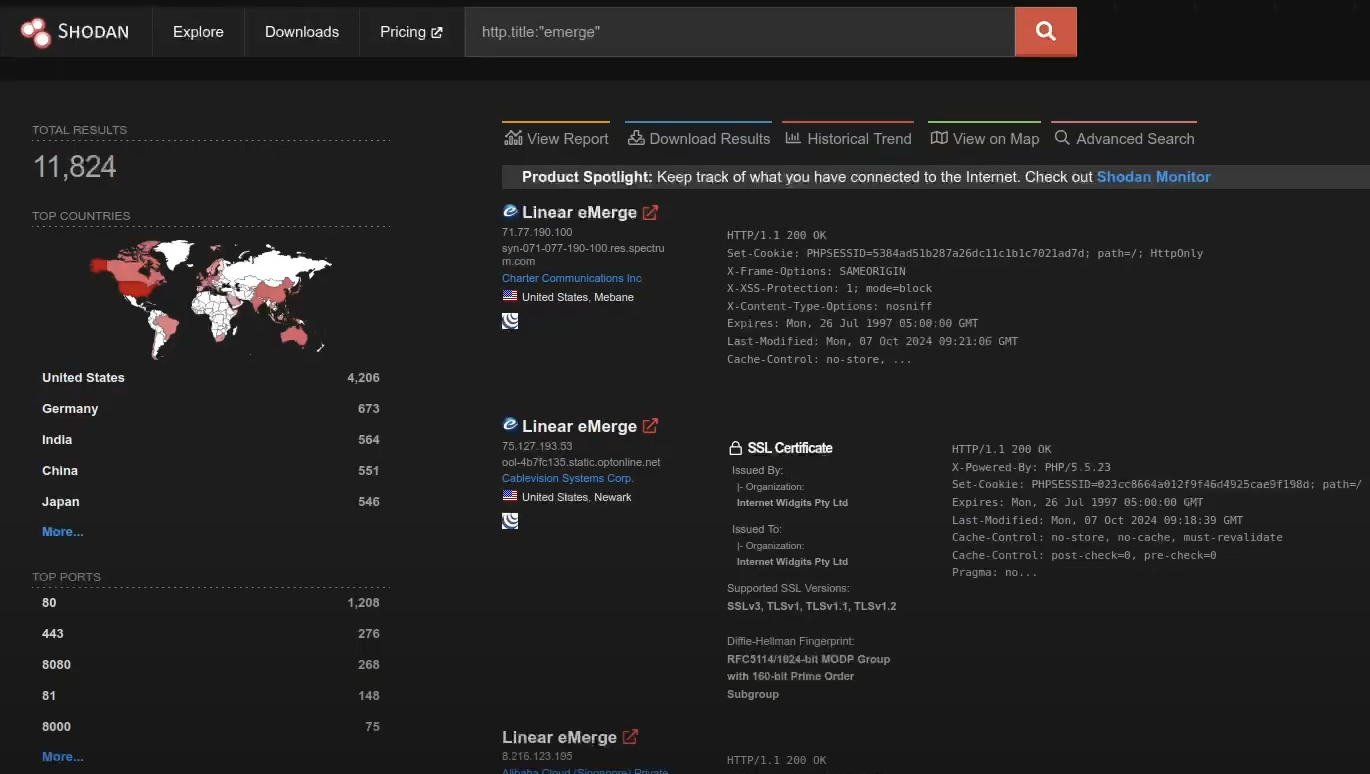
Task: Click the Shodan logo icon
Action: (33, 31)
